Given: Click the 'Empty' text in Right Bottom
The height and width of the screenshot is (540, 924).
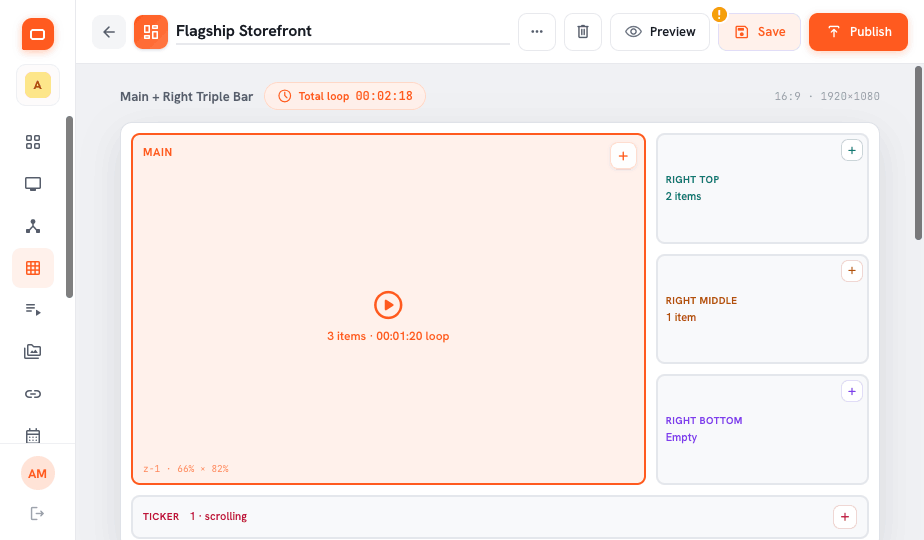Looking at the screenshot, I should (681, 437).
